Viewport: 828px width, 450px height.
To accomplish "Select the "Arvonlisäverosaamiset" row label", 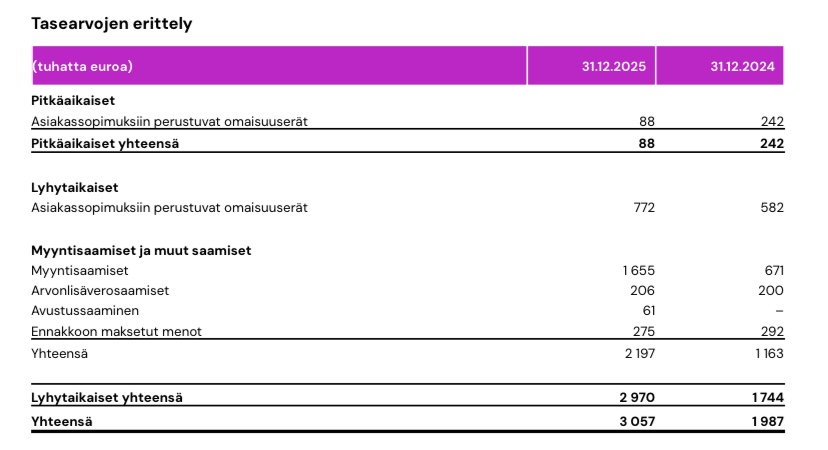I will coord(100,291).
